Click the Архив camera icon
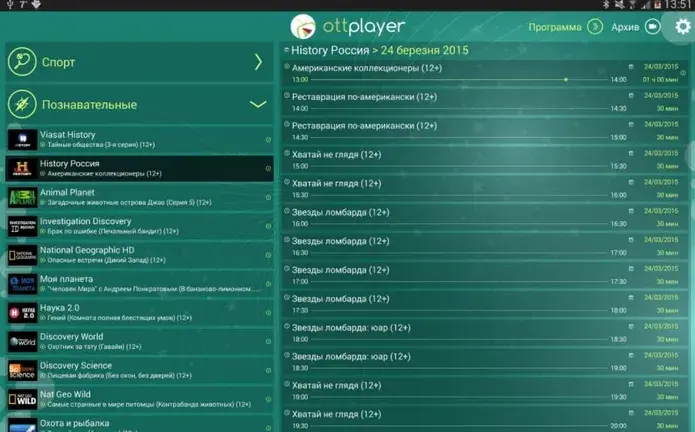 [x=652, y=27]
